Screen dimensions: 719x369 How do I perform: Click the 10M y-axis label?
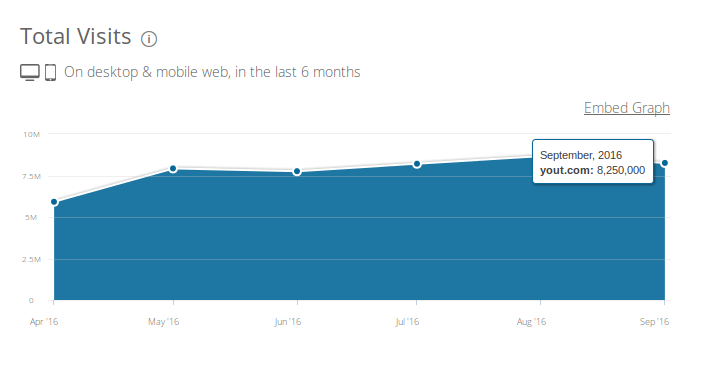[32, 134]
